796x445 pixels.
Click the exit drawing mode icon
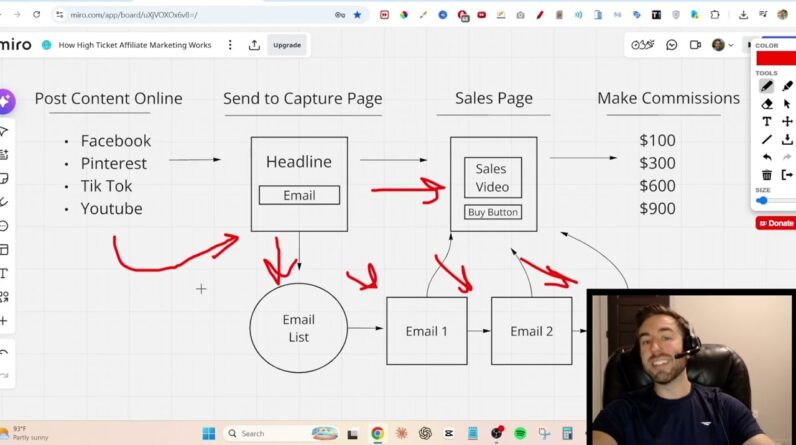pos(787,175)
